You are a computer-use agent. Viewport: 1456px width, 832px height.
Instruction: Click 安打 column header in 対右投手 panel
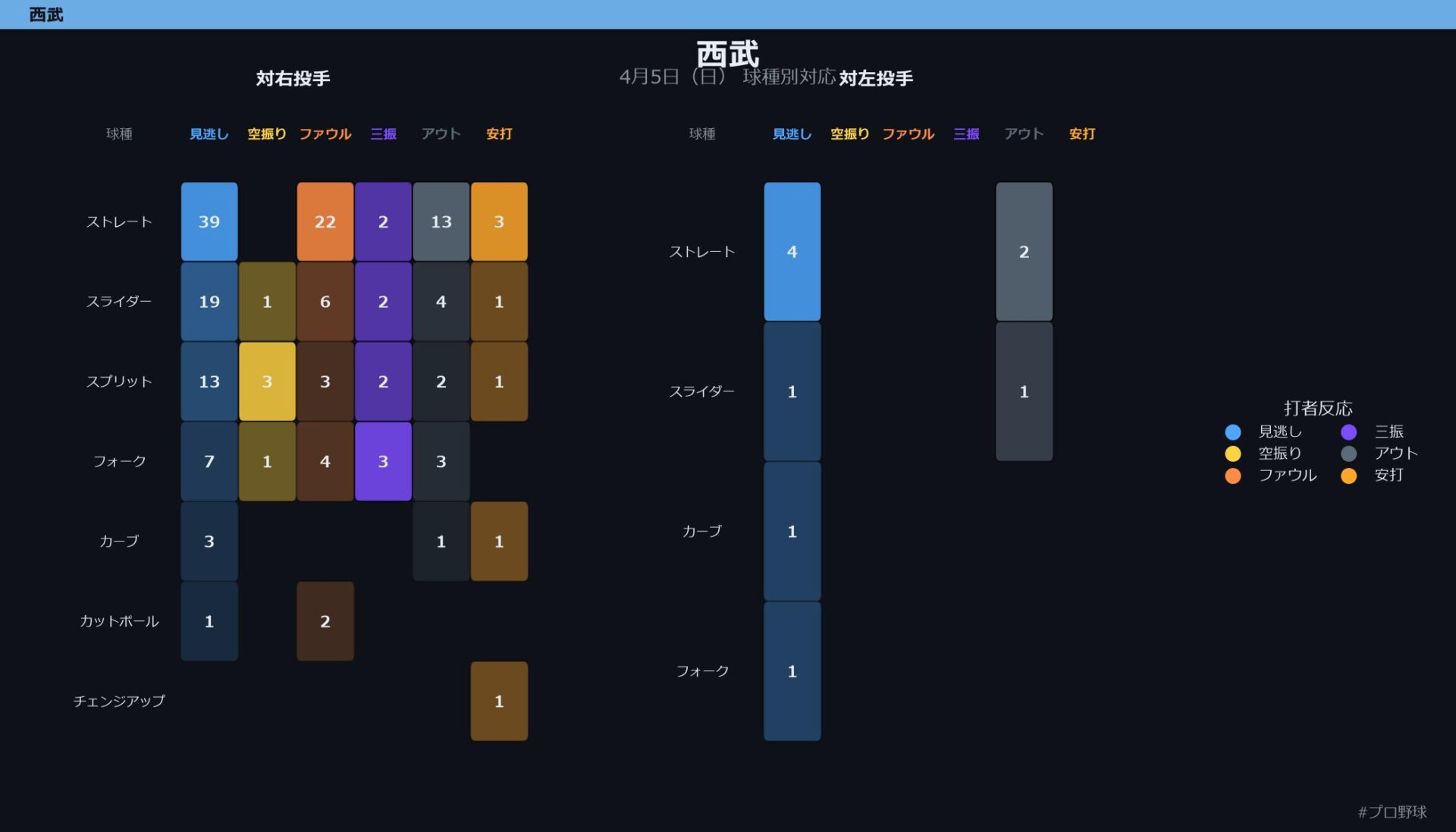click(499, 133)
